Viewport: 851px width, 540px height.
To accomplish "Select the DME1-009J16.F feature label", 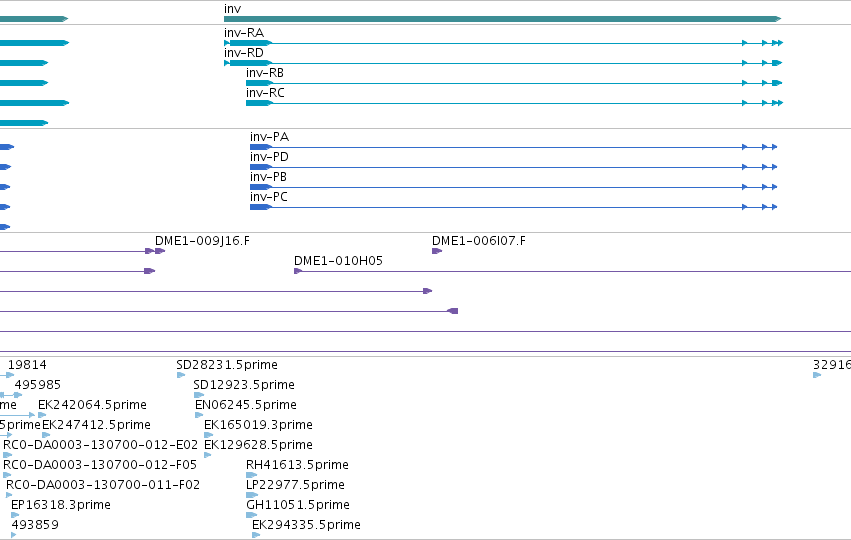I will 202,241.
